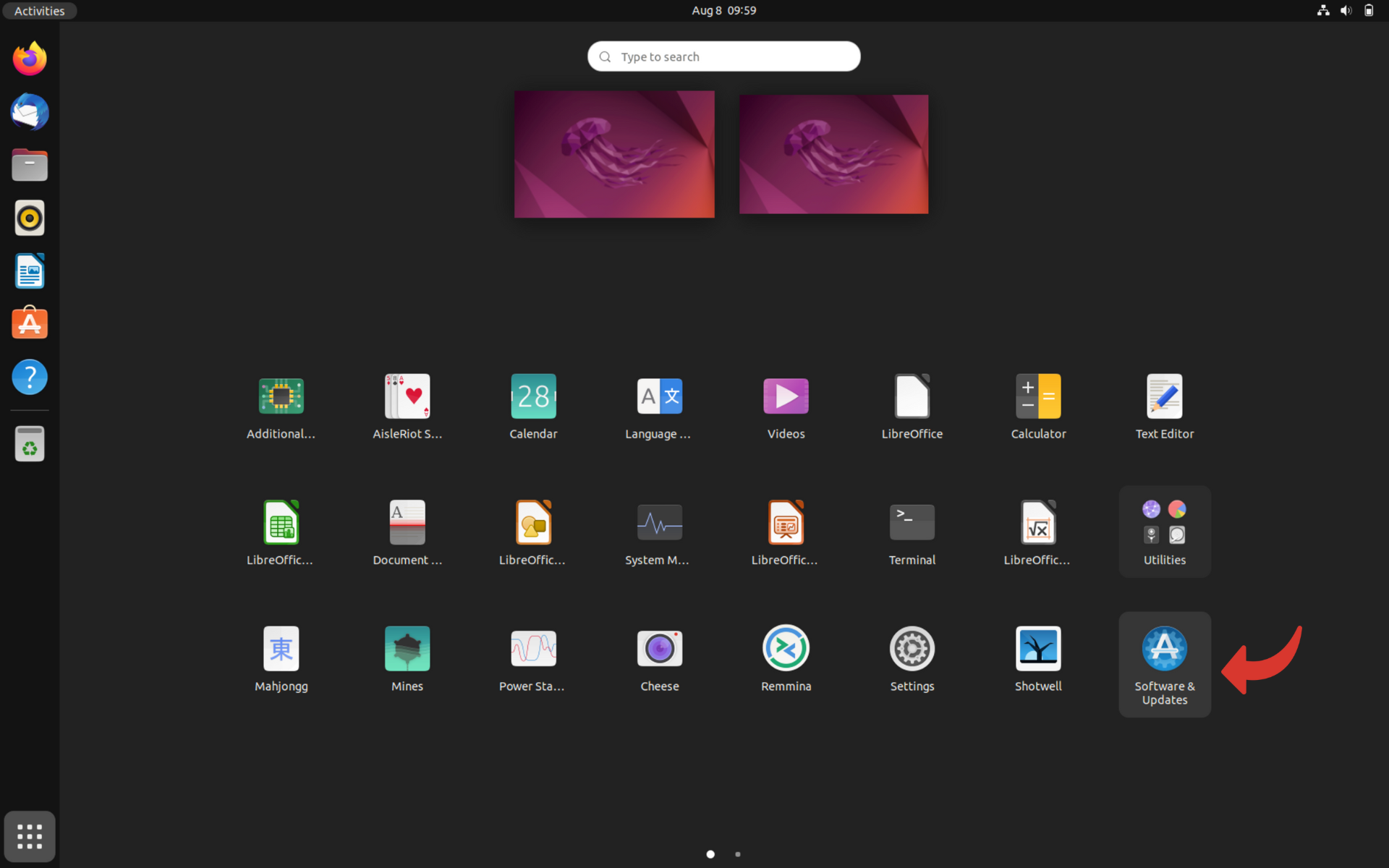The image size is (1389, 868).
Task: Switch to second app grid page
Action: coord(737,854)
